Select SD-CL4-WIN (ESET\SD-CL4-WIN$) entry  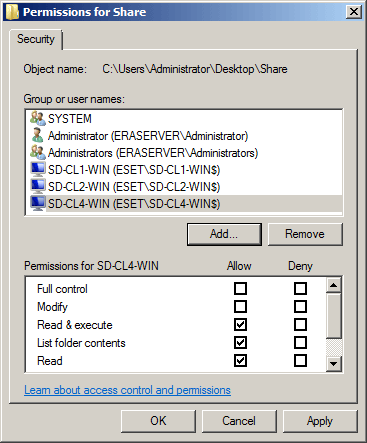pos(184,203)
